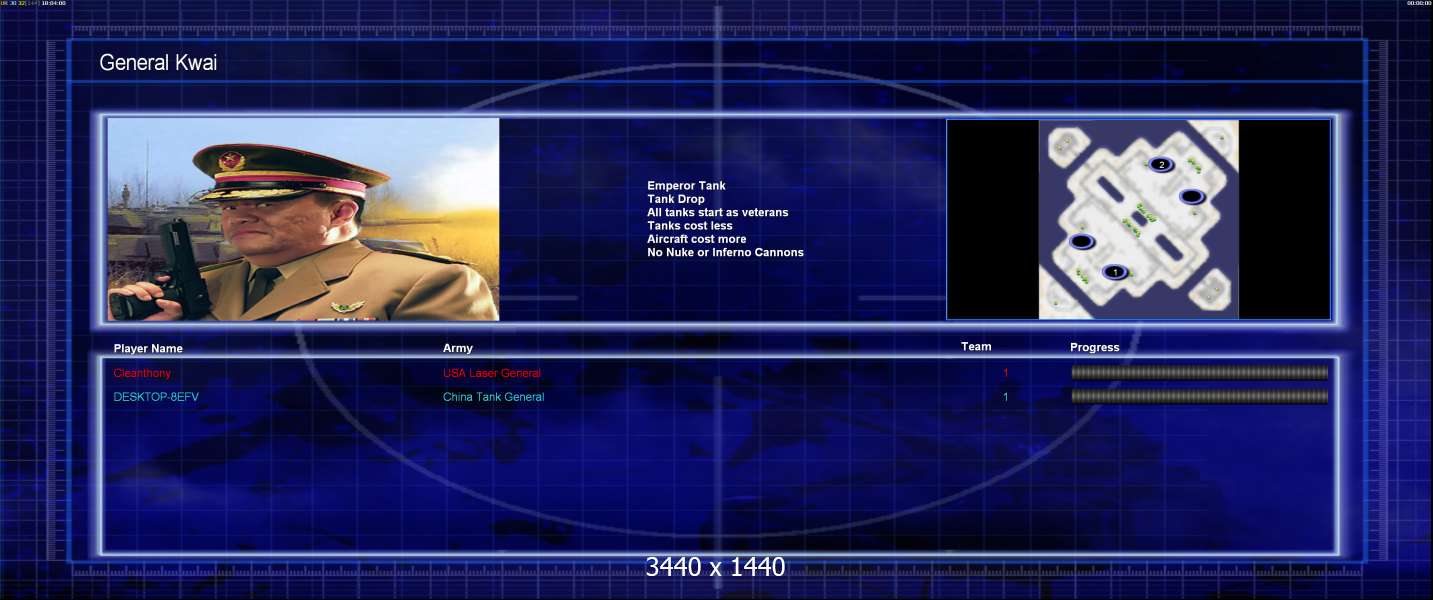Click 'No Nuke or Inferno Cannons' text
Image resolution: width=1433 pixels, height=600 pixels.
725,252
